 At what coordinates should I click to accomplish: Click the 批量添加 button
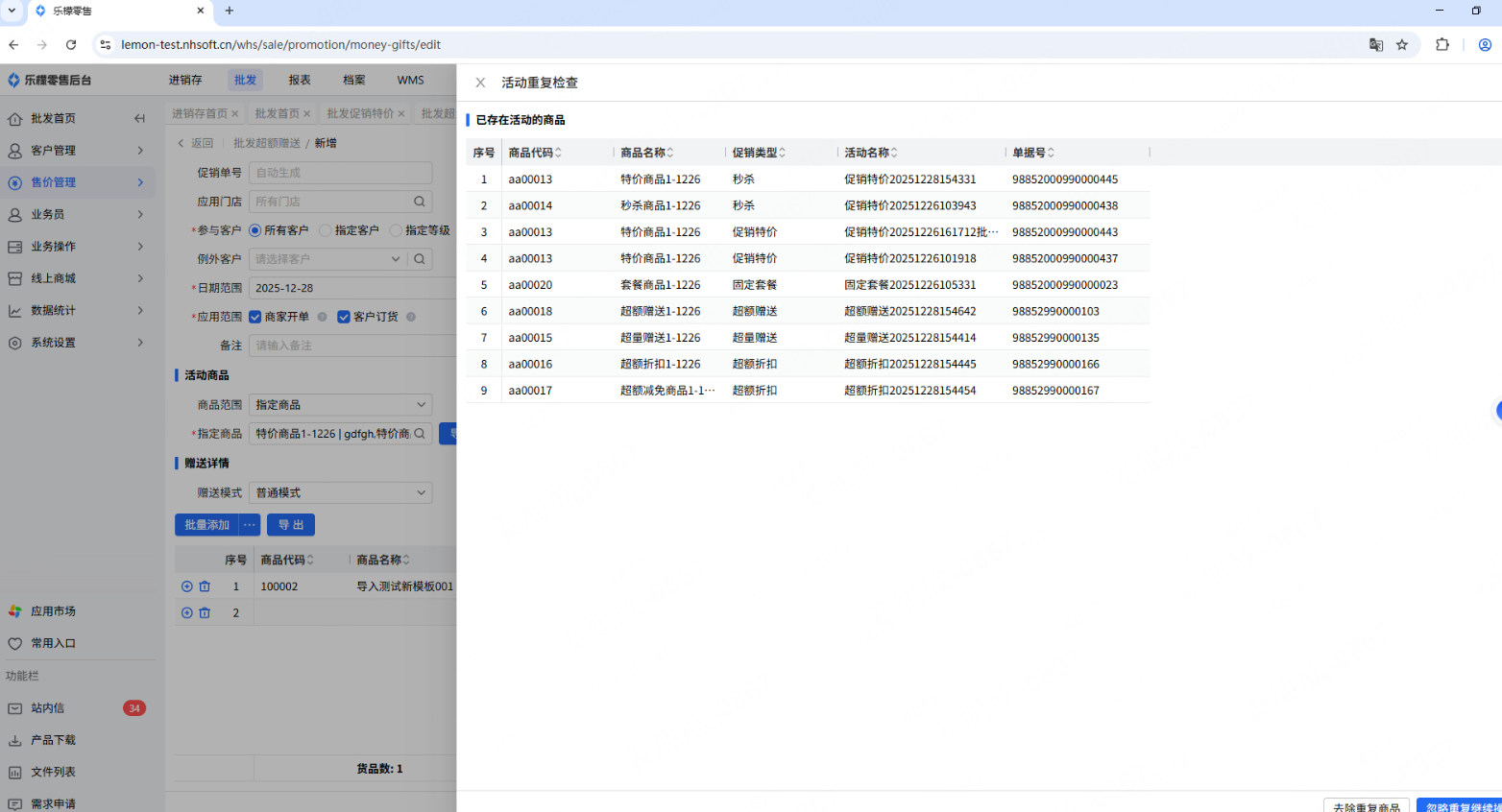(x=206, y=525)
